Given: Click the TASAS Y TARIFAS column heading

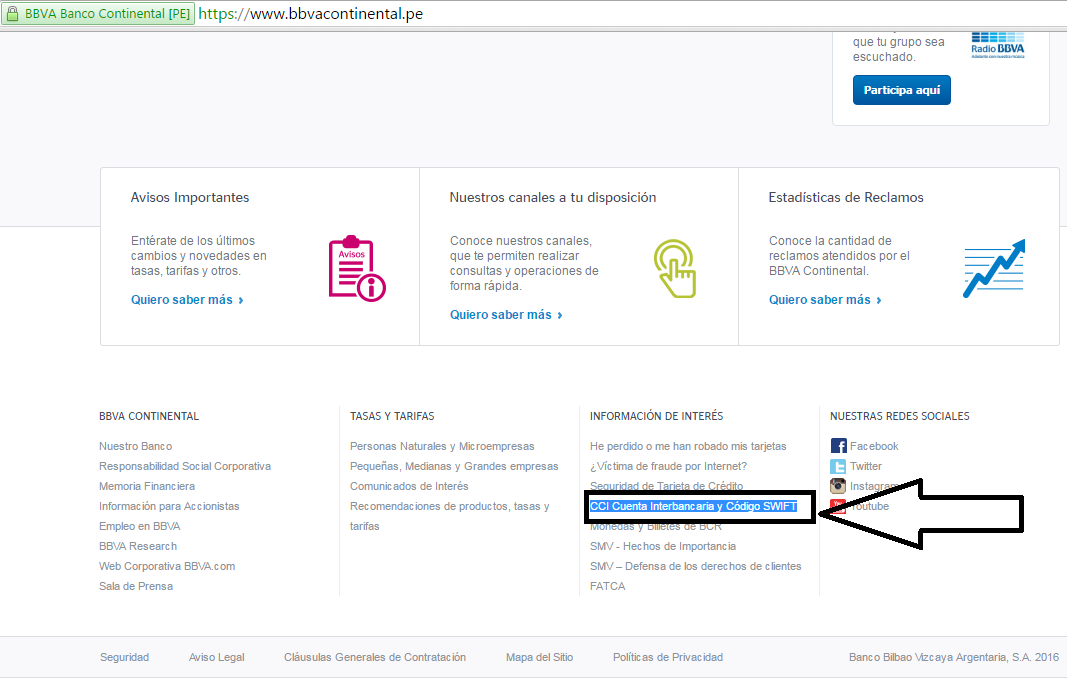Looking at the screenshot, I should pyautogui.click(x=392, y=416).
